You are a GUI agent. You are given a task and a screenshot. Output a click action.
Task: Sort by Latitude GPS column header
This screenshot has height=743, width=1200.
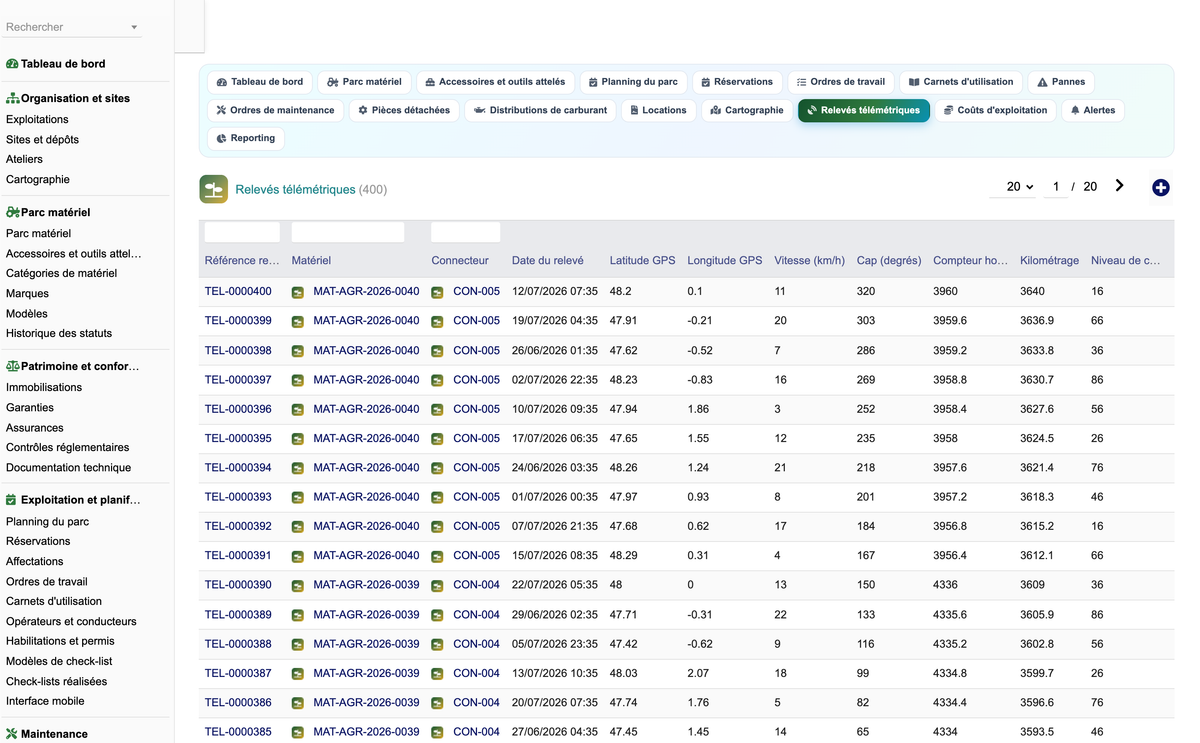tap(643, 261)
